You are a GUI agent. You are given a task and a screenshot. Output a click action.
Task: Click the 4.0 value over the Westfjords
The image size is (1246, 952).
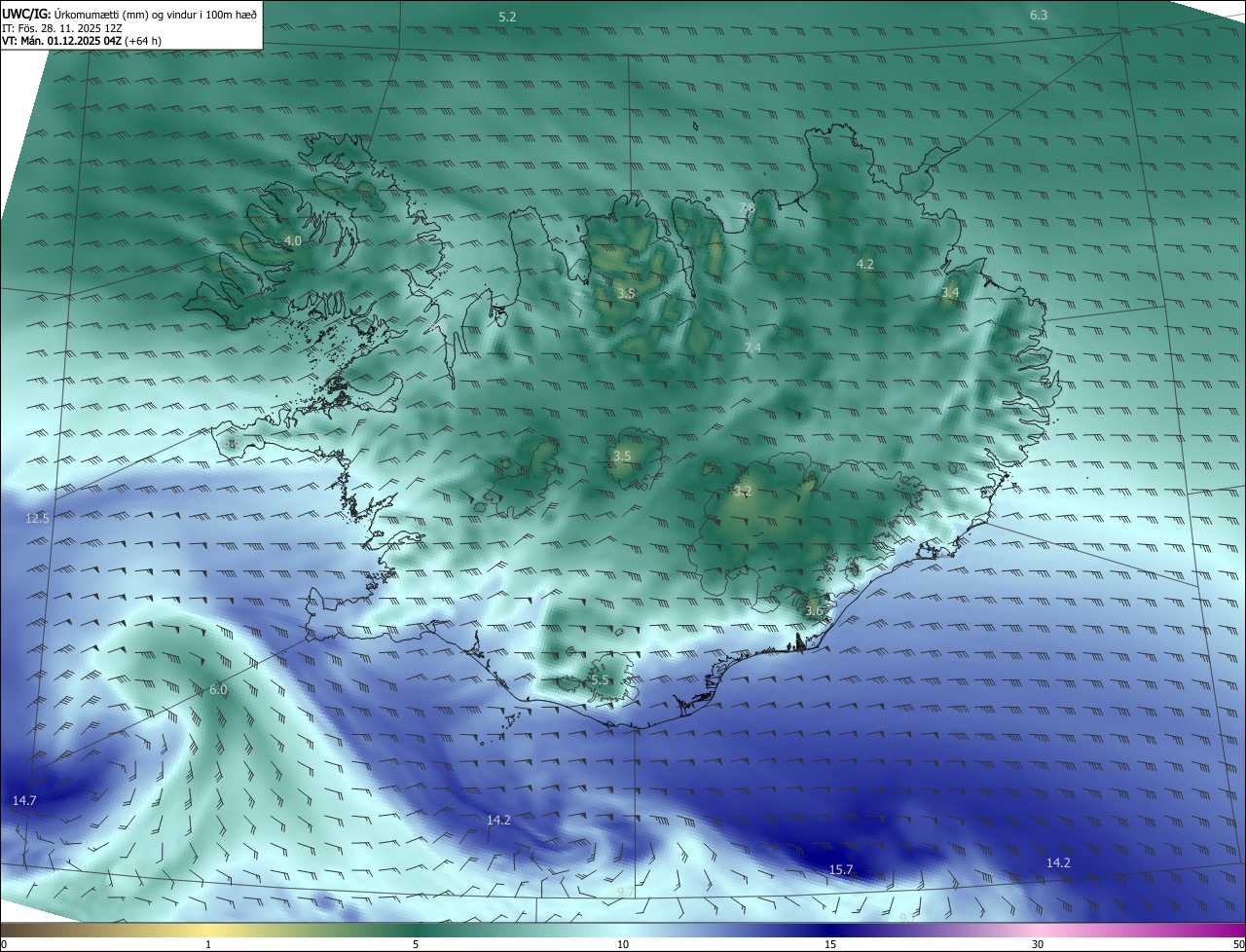tap(292, 240)
